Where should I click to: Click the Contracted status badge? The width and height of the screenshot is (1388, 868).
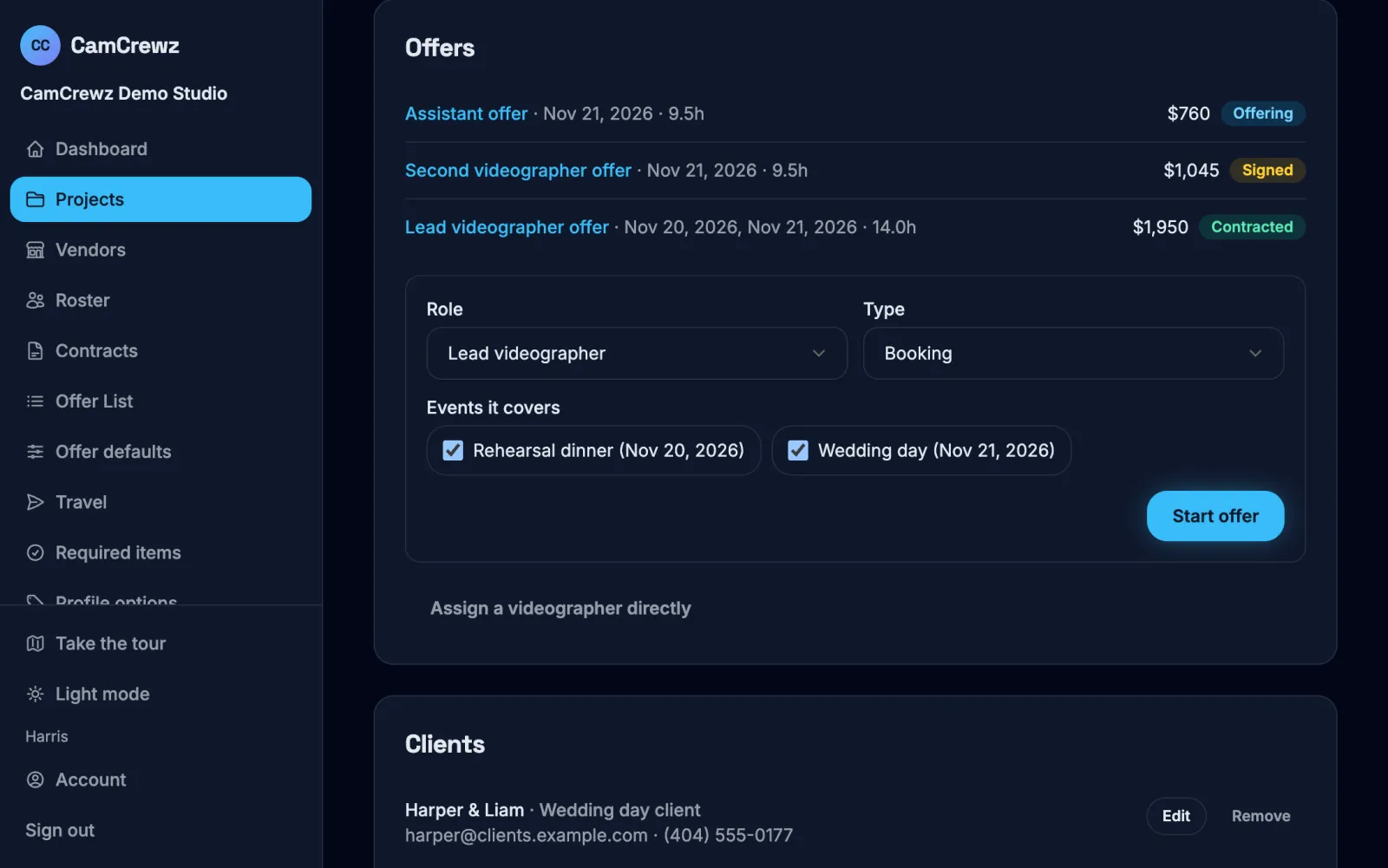pyautogui.click(x=1252, y=227)
